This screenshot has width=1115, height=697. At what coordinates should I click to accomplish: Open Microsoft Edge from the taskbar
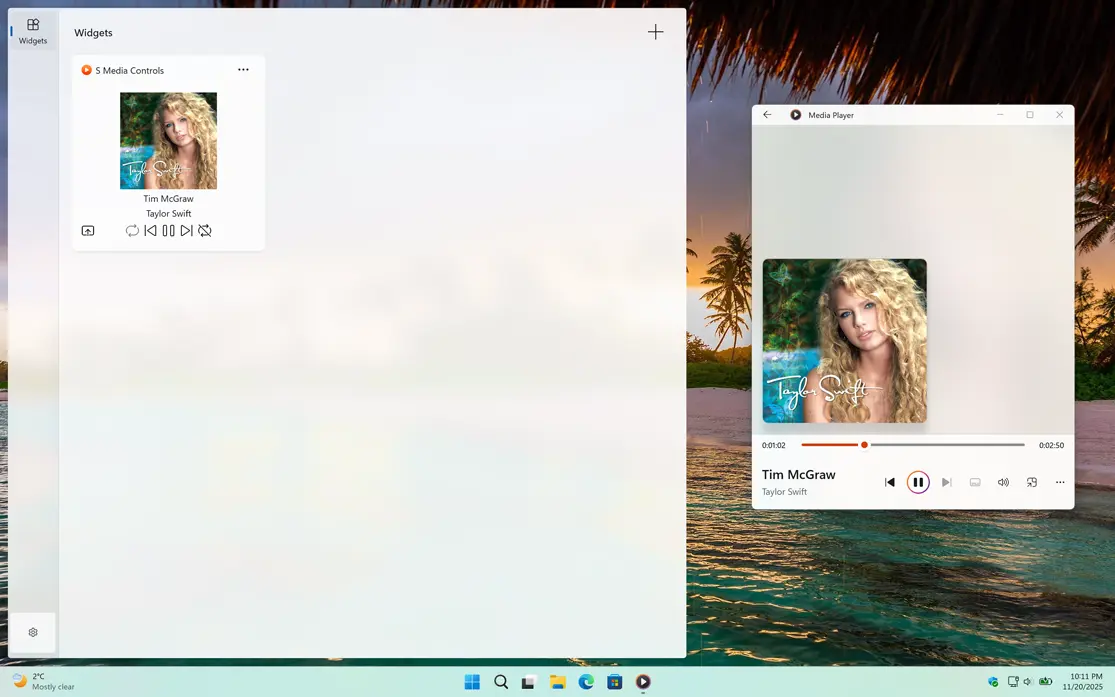coord(586,682)
